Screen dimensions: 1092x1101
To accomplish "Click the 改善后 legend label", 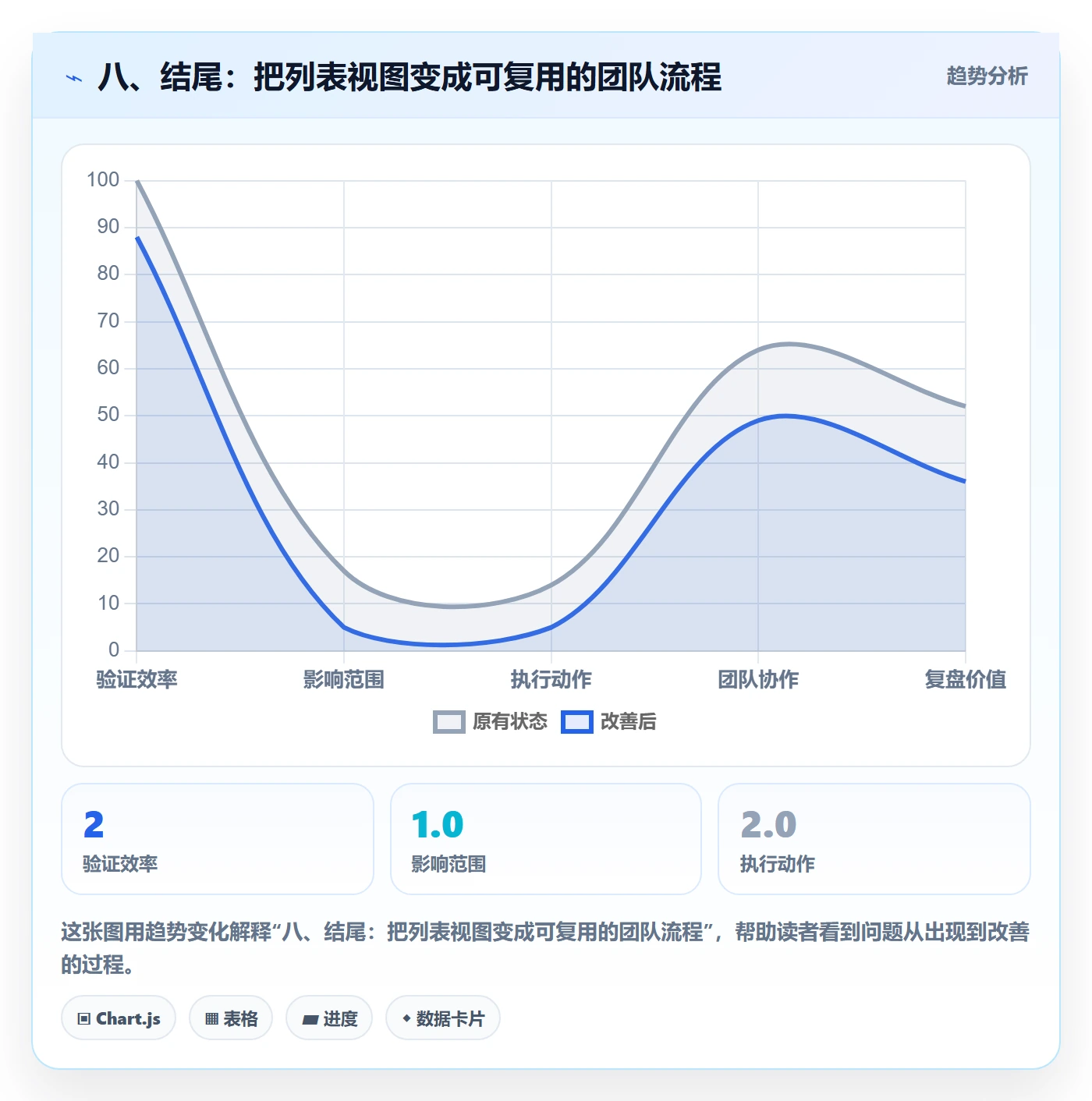I will pyautogui.click(x=628, y=722).
